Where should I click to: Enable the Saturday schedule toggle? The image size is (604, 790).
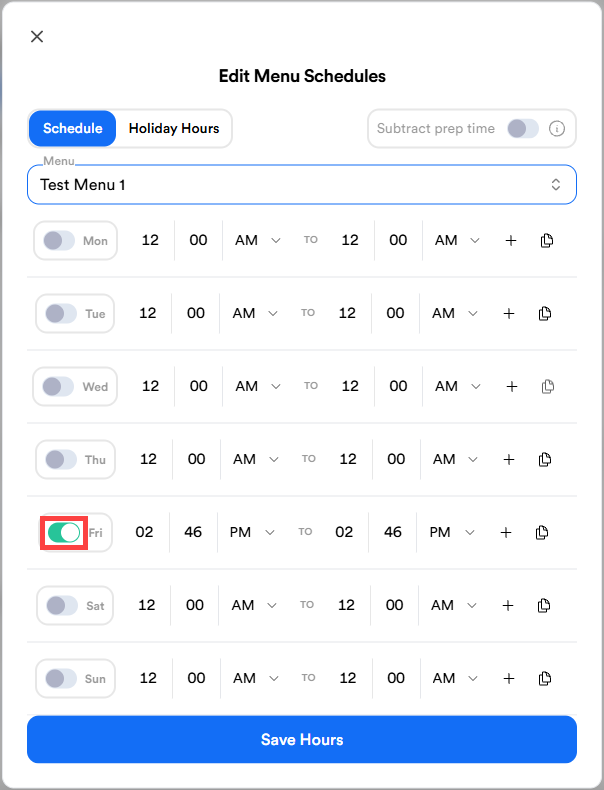coord(61,605)
